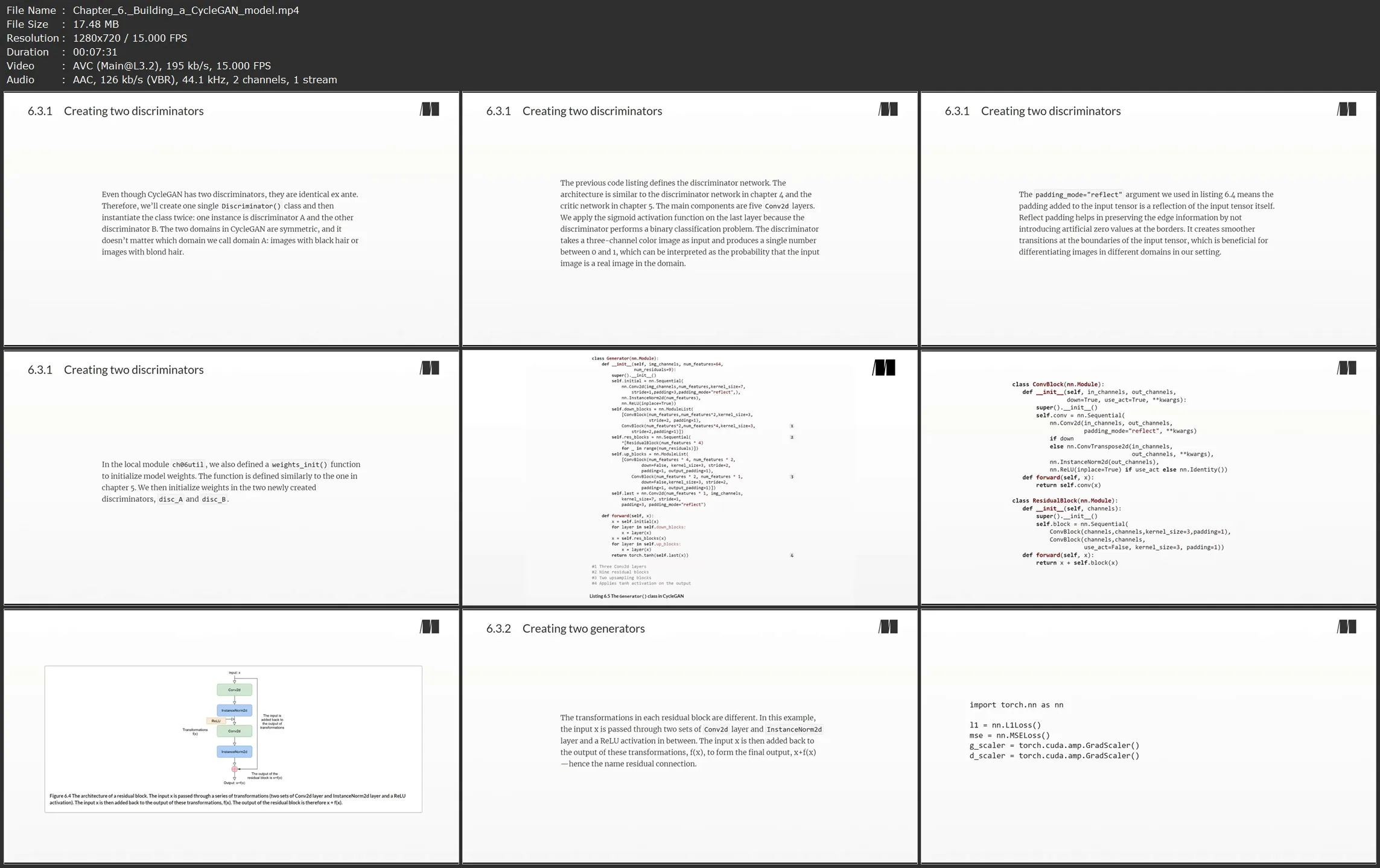Open the residual block architecture figure thumbnail
The image size is (1380, 868).
[231, 736]
